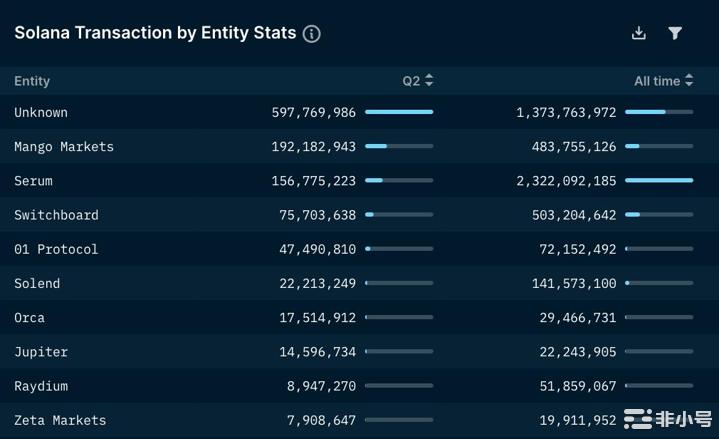The image size is (719, 439).
Task: Click Mango Markets Q2 value 192,182,943
Action: click(x=314, y=147)
